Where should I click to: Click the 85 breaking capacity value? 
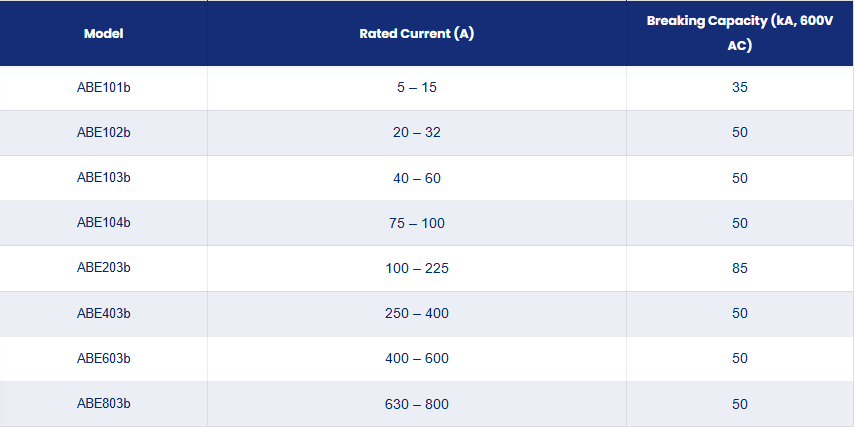pos(740,268)
